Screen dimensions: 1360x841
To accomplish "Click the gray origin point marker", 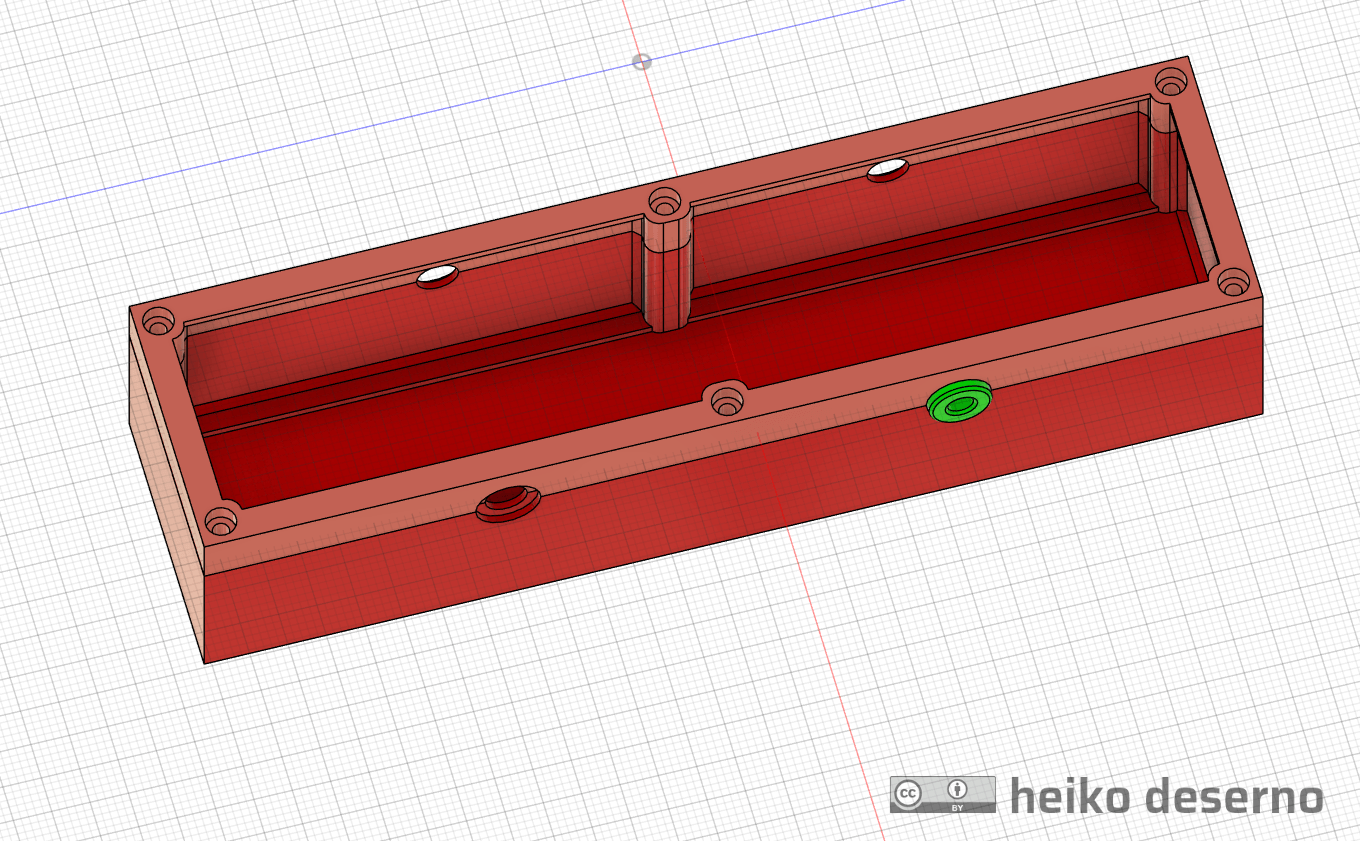I will click(x=642, y=62).
